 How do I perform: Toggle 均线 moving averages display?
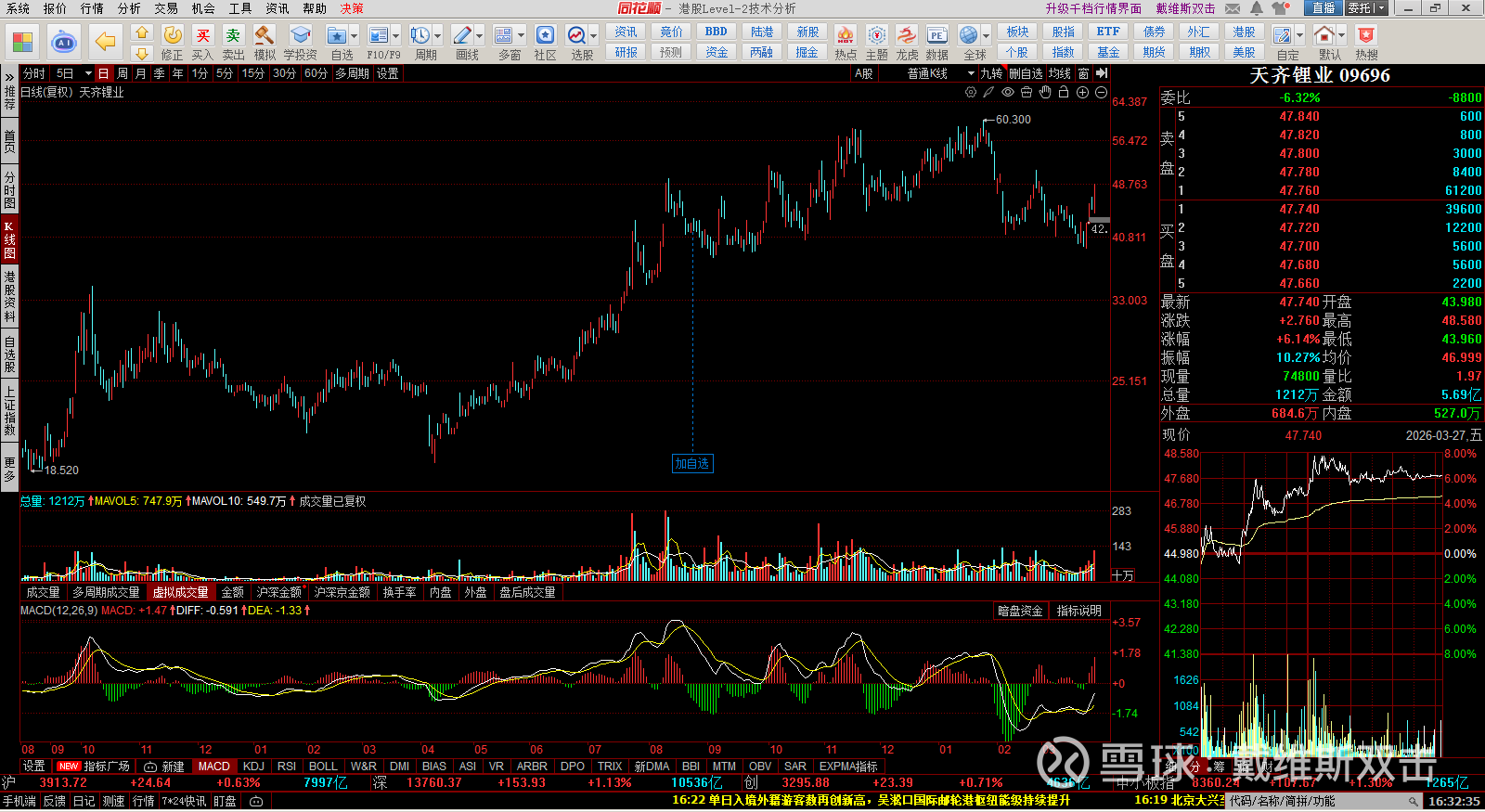pos(1059,73)
